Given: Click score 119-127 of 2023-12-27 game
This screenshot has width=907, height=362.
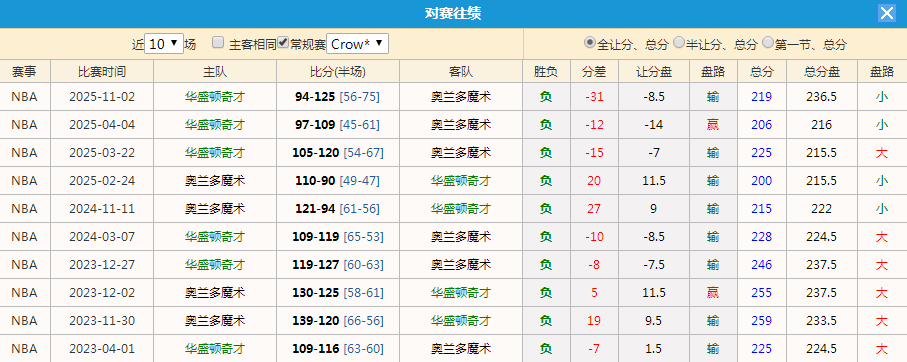Looking at the screenshot, I should click(316, 265).
